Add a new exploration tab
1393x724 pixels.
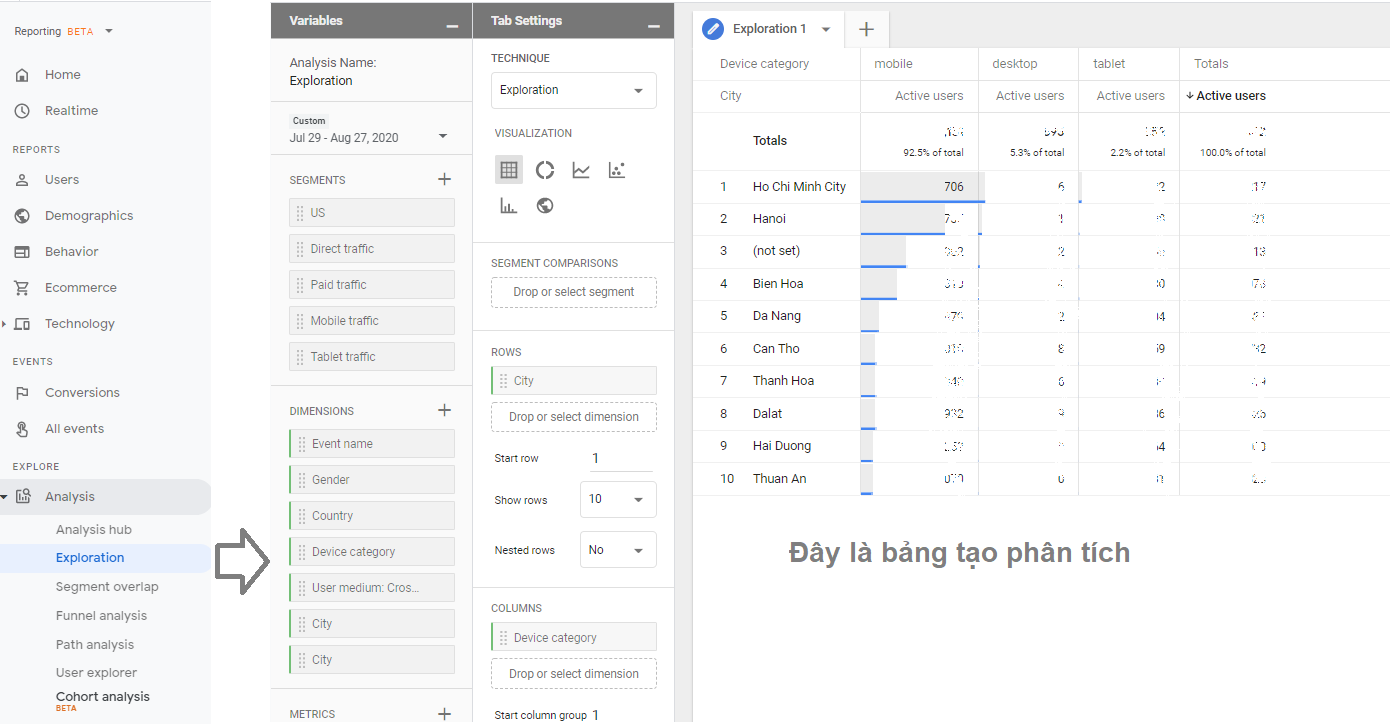click(x=866, y=29)
